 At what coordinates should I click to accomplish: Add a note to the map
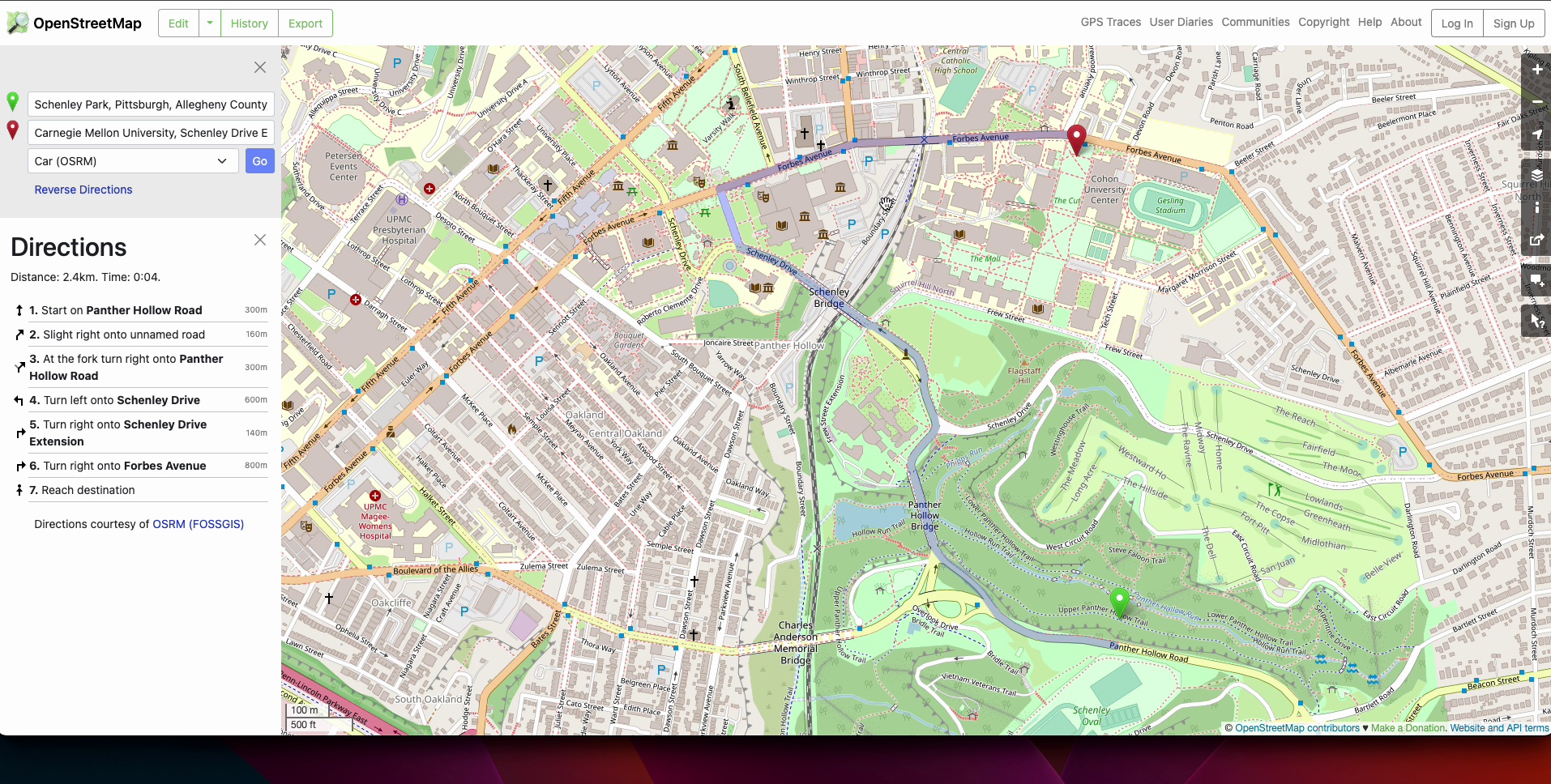tap(1536, 280)
